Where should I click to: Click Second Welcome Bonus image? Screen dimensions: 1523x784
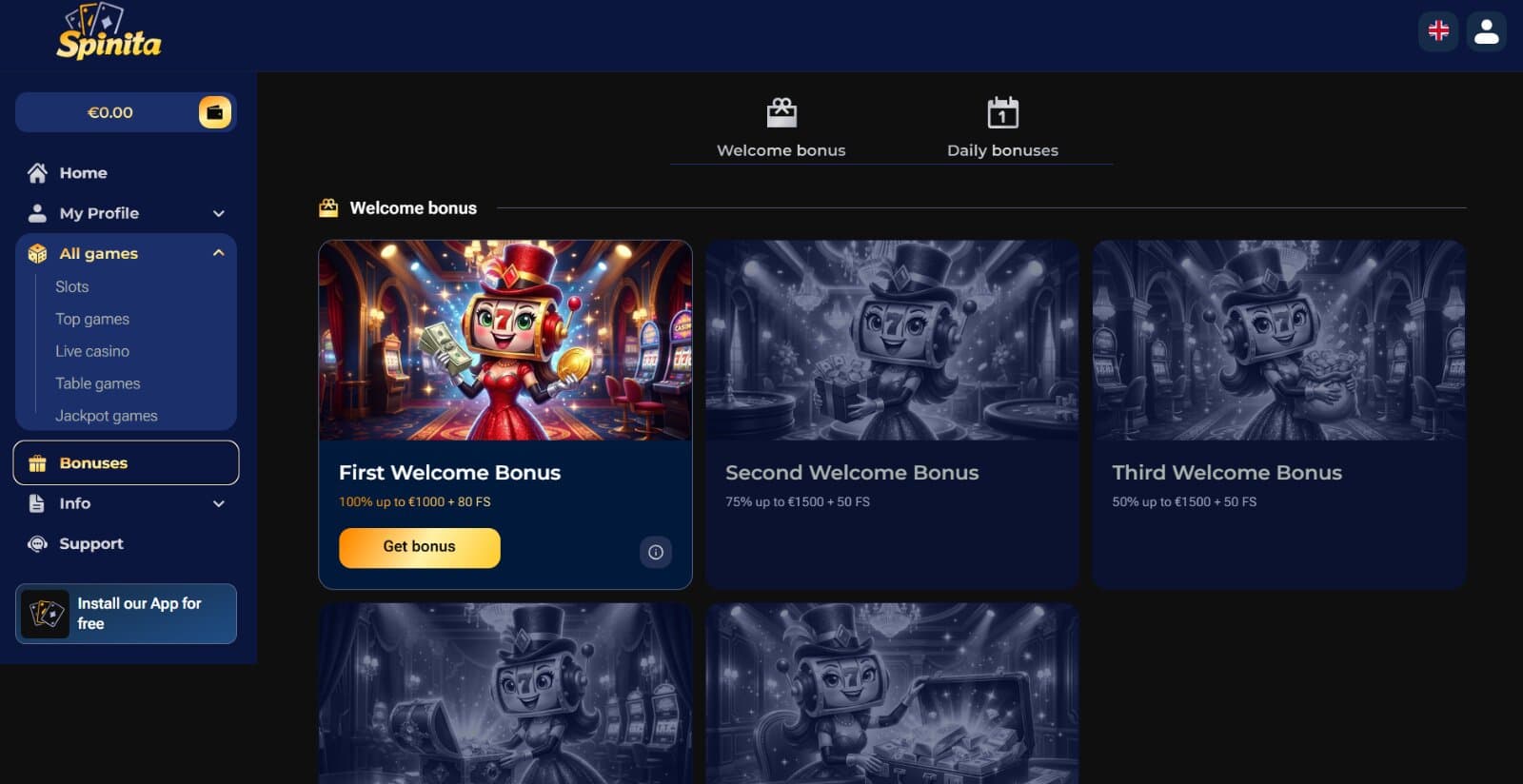coord(892,341)
